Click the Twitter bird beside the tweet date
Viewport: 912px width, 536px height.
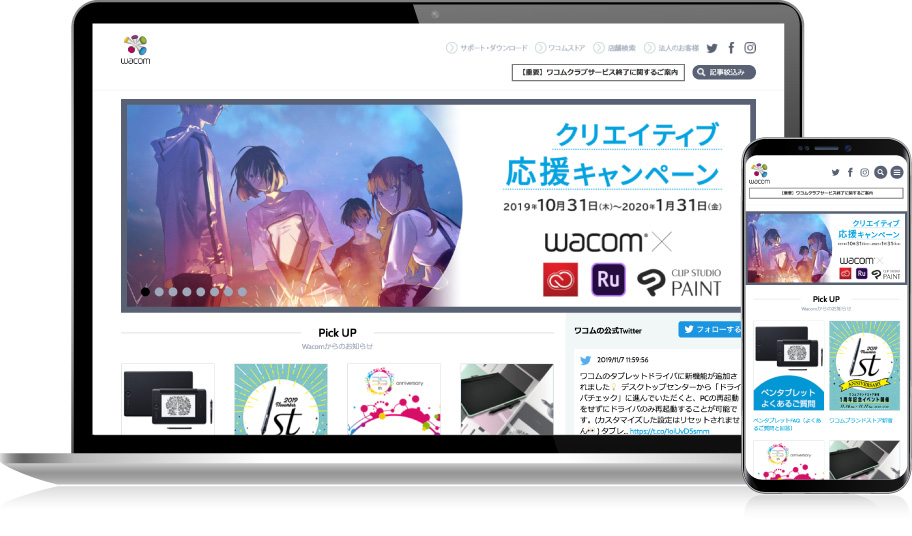[x=586, y=360]
